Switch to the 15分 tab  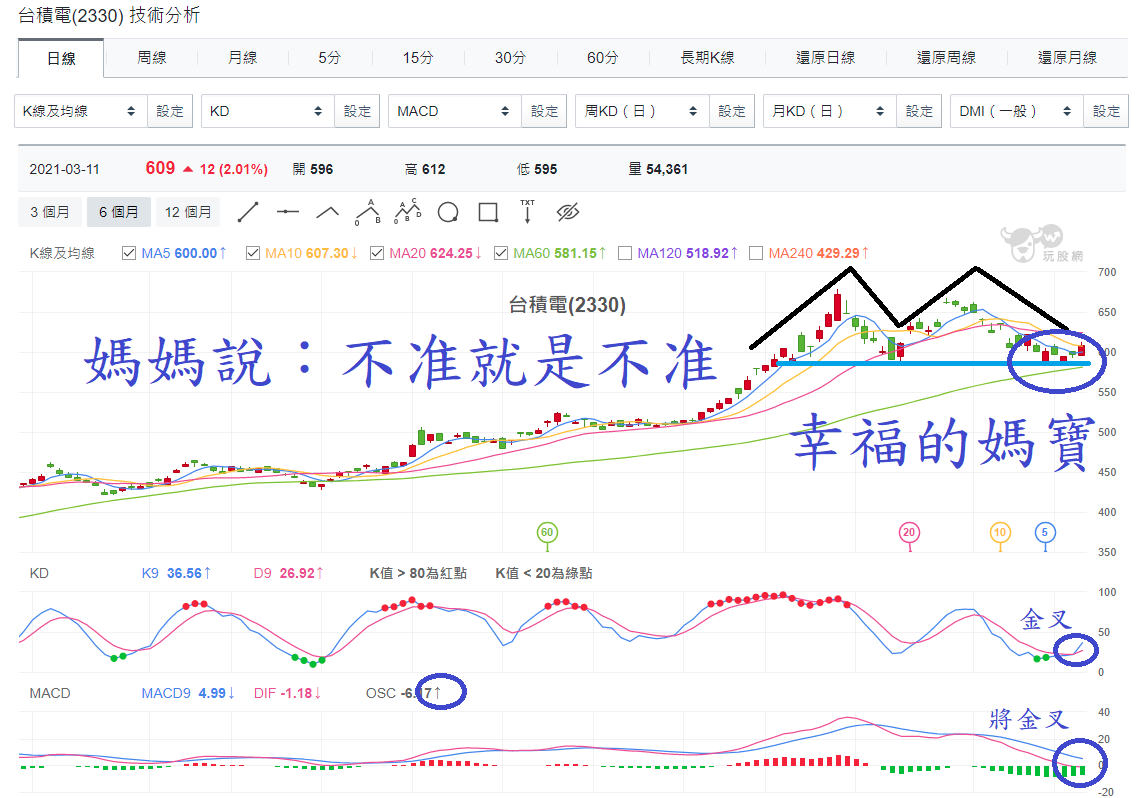point(418,57)
